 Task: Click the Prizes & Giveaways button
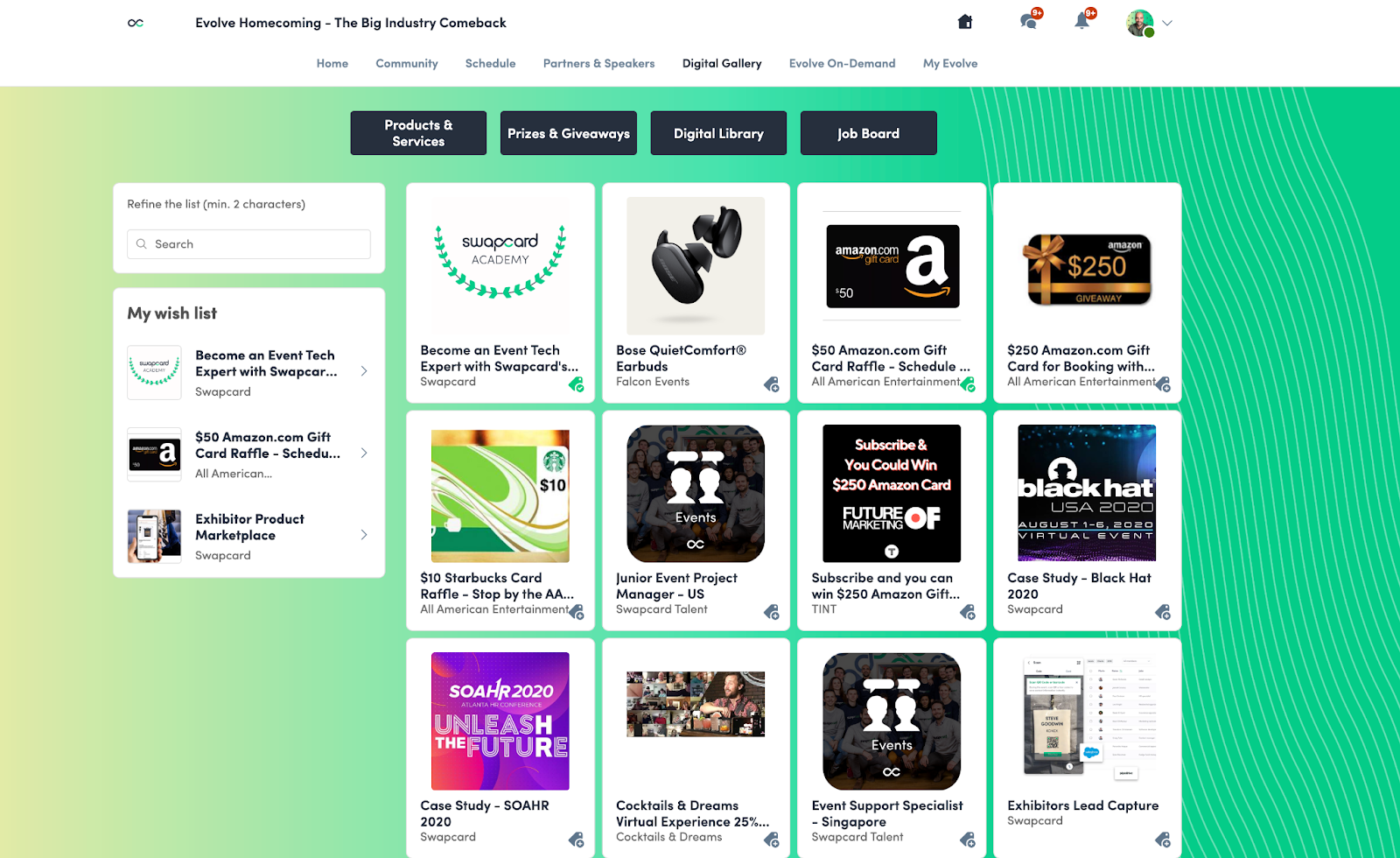[x=569, y=133]
